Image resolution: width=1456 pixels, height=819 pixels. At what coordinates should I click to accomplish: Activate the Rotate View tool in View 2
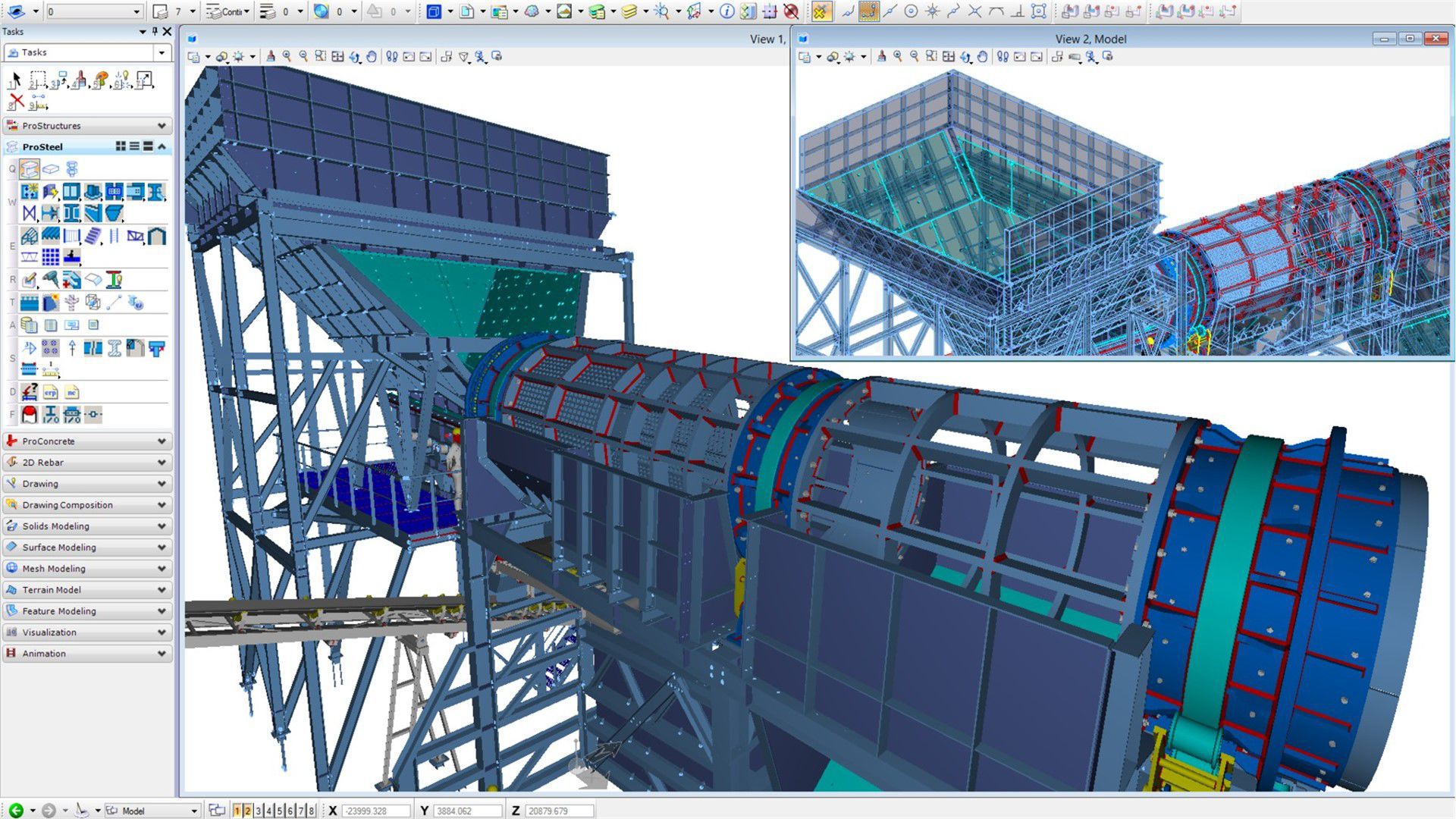tap(965, 57)
